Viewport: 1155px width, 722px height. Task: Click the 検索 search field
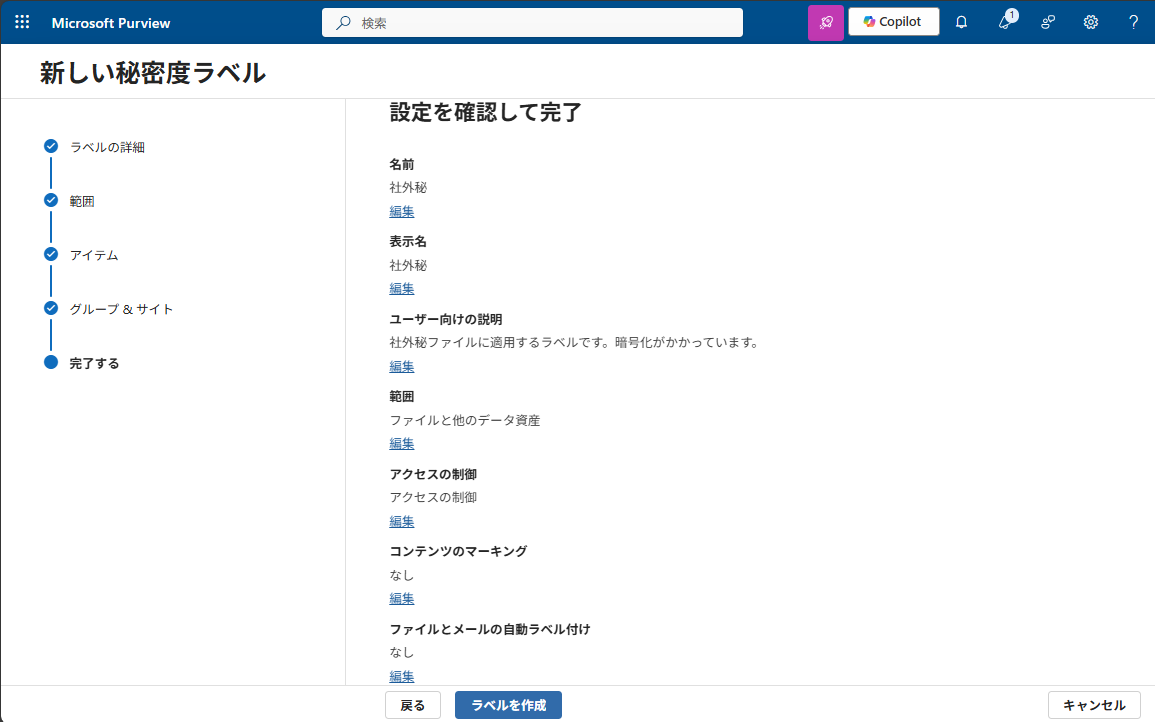click(x=532, y=22)
